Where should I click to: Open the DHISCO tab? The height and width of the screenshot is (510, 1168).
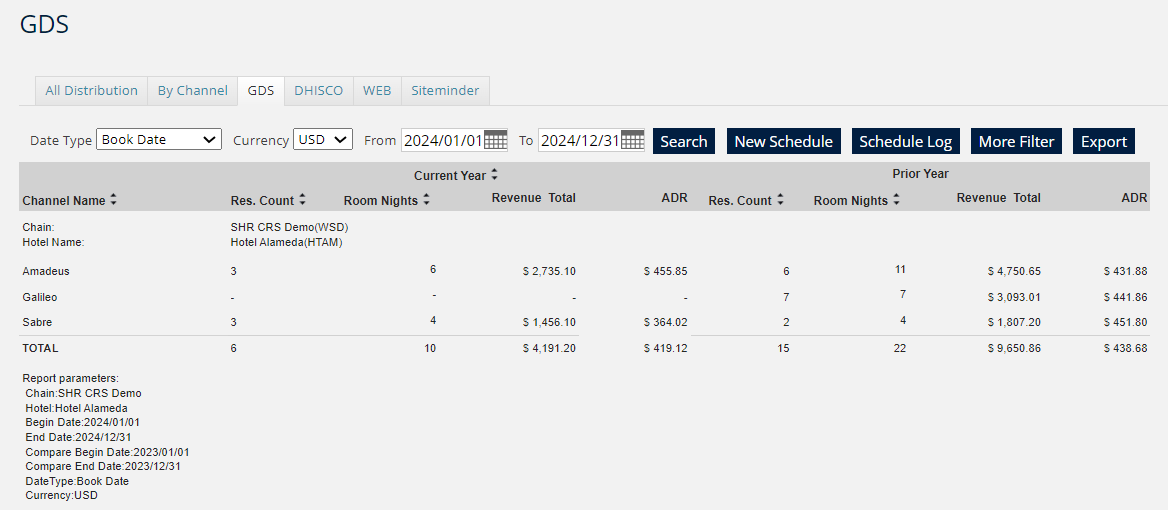point(319,91)
